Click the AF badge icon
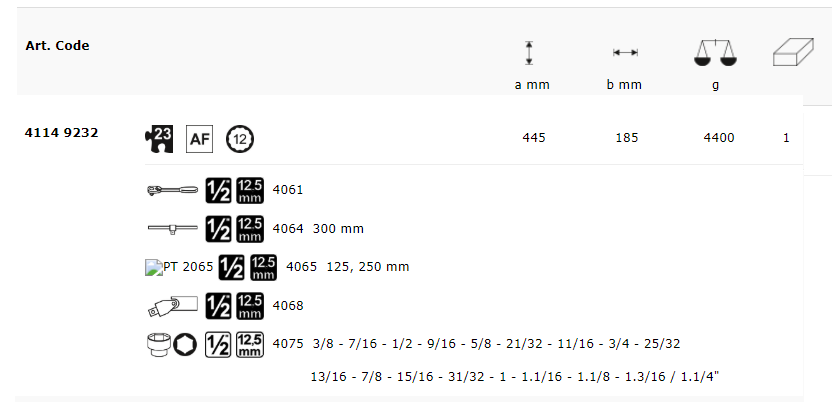The height and width of the screenshot is (402, 832). click(200, 138)
